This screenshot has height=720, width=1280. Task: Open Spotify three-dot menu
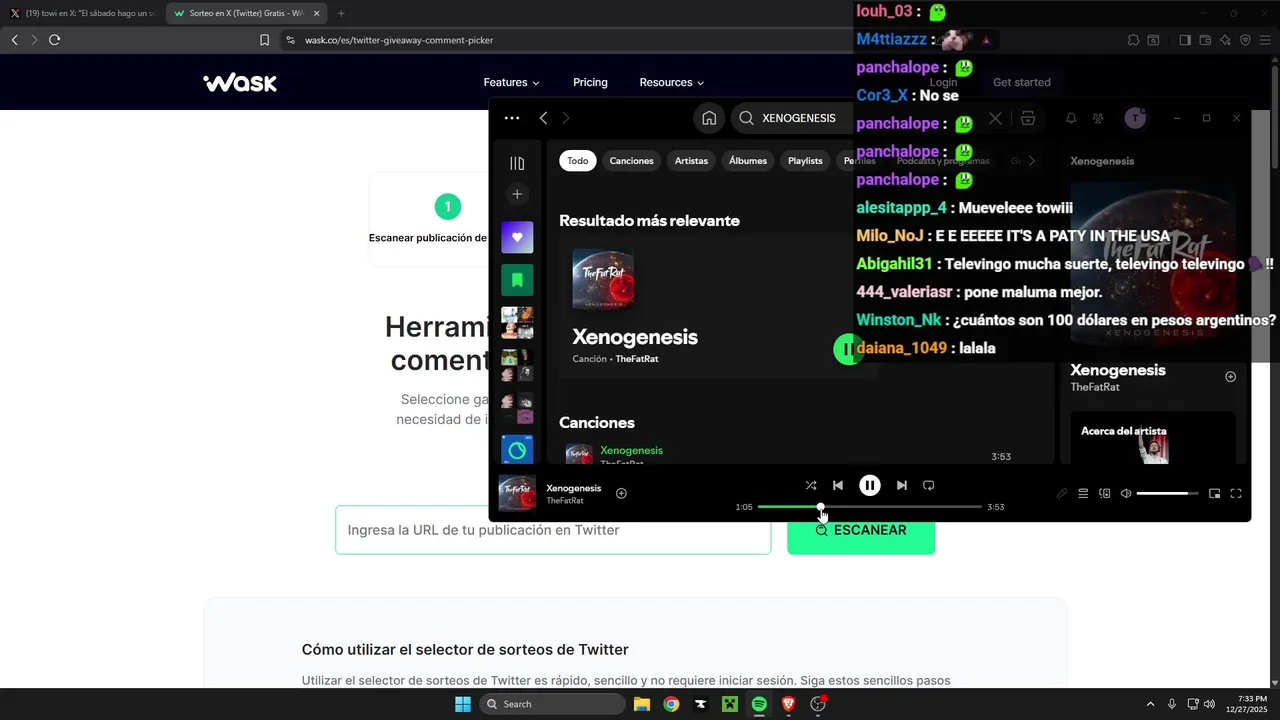tap(512, 118)
